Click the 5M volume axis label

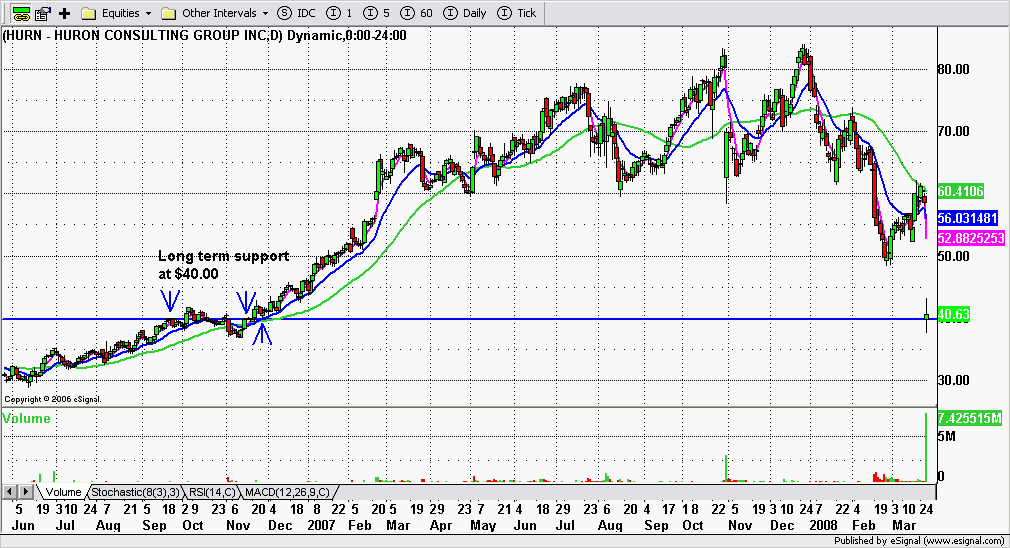click(946, 437)
